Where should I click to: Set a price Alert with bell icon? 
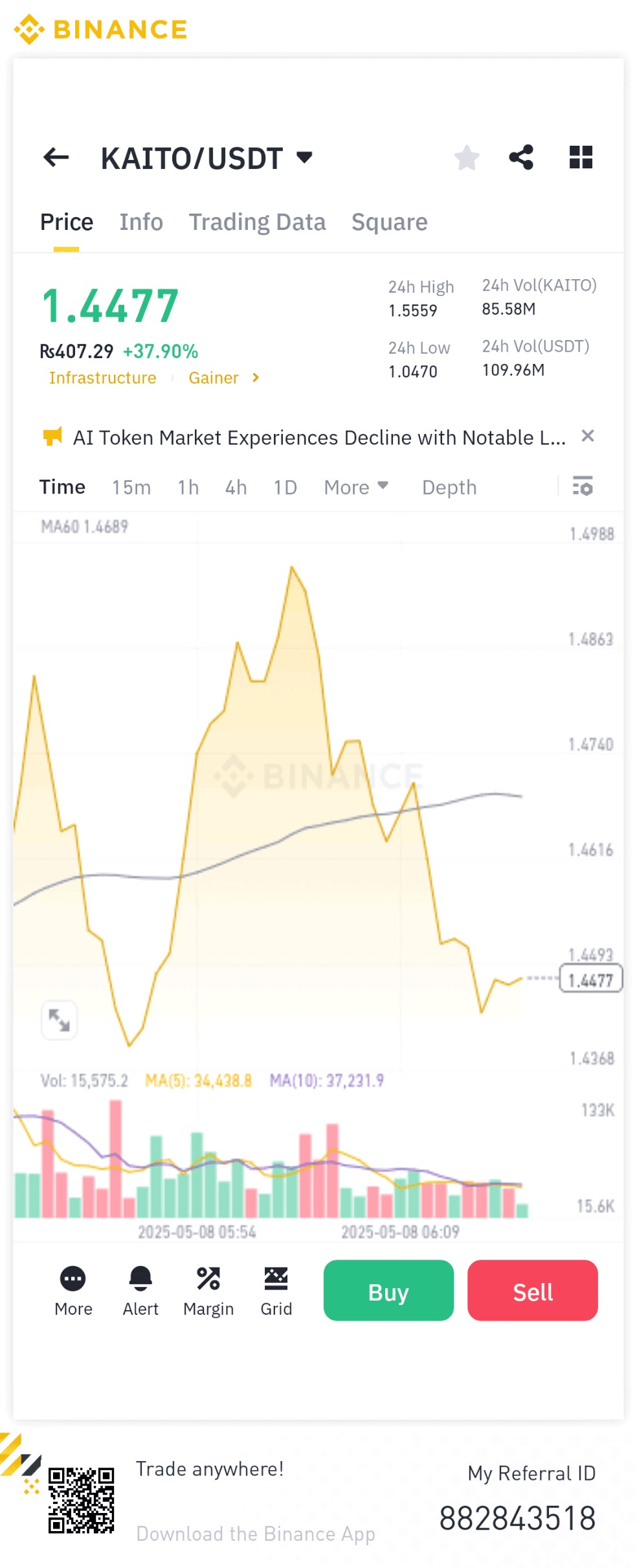tap(140, 1279)
